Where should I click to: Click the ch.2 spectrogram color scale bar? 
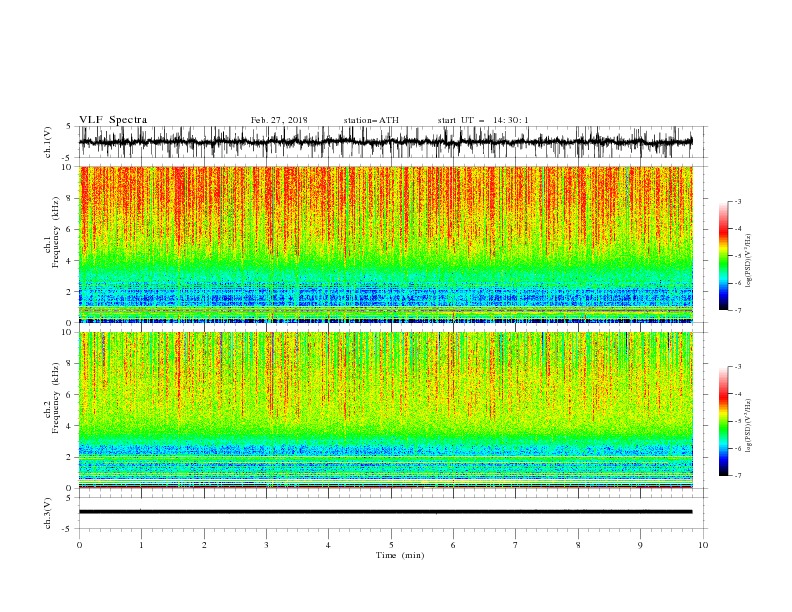click(723, 421)
